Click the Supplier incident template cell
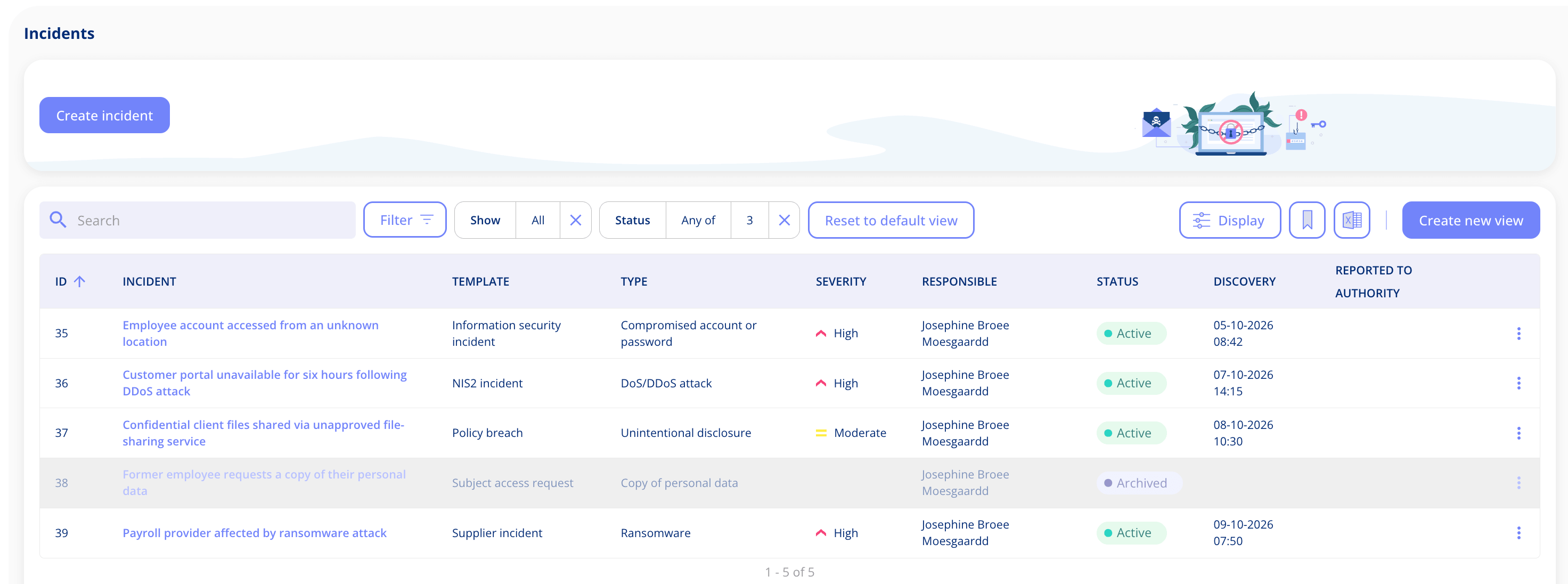Screen dimensions: 1568x584 tap(497, 533)
